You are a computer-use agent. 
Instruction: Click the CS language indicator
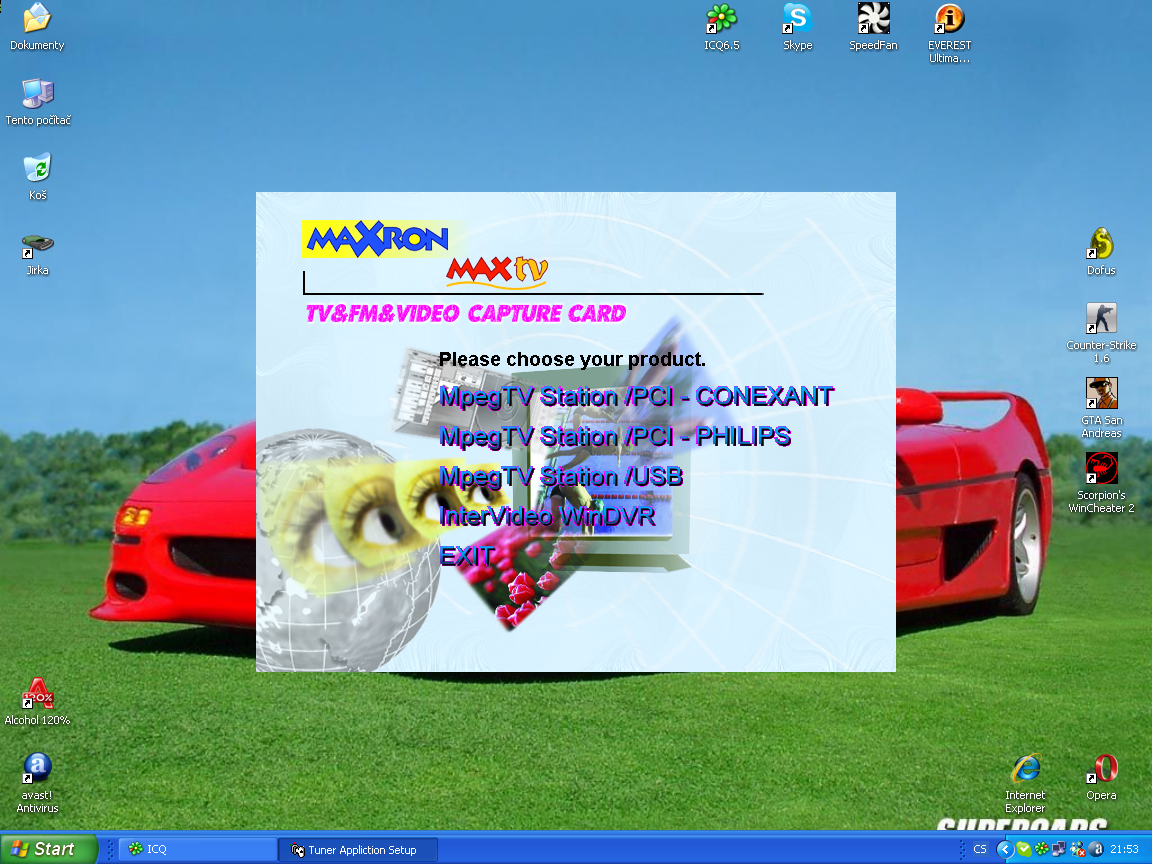pos(980,849)
